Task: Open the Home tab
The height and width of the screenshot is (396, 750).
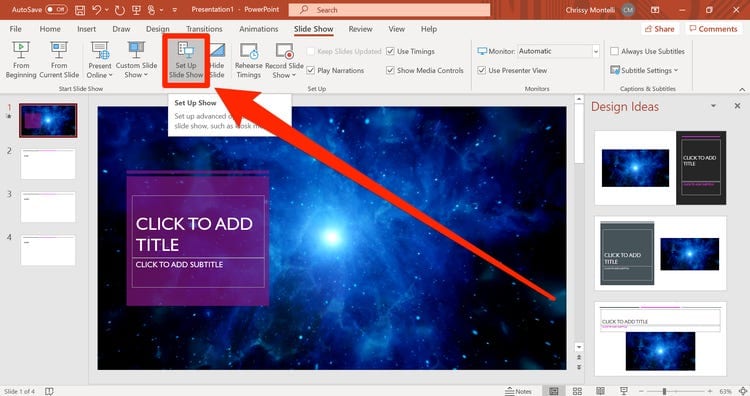Action: (50, 29)
